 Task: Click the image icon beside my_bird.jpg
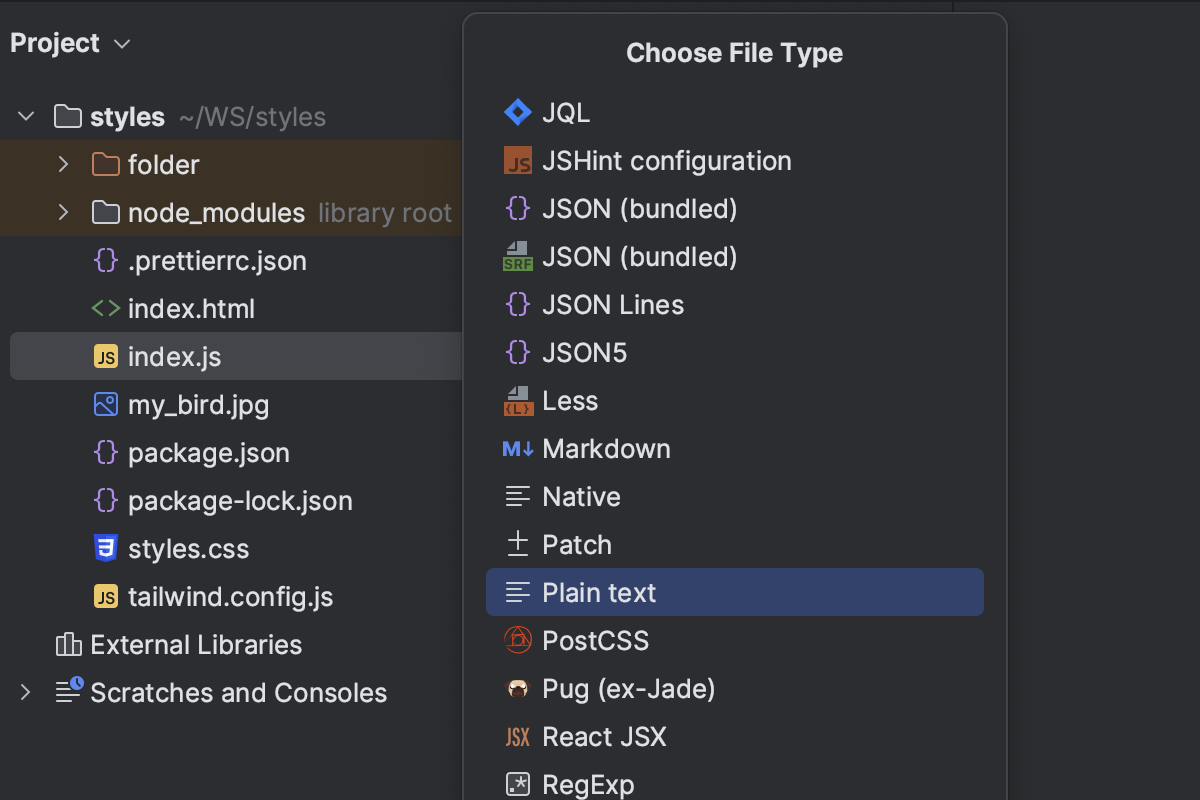click(105, 404)
